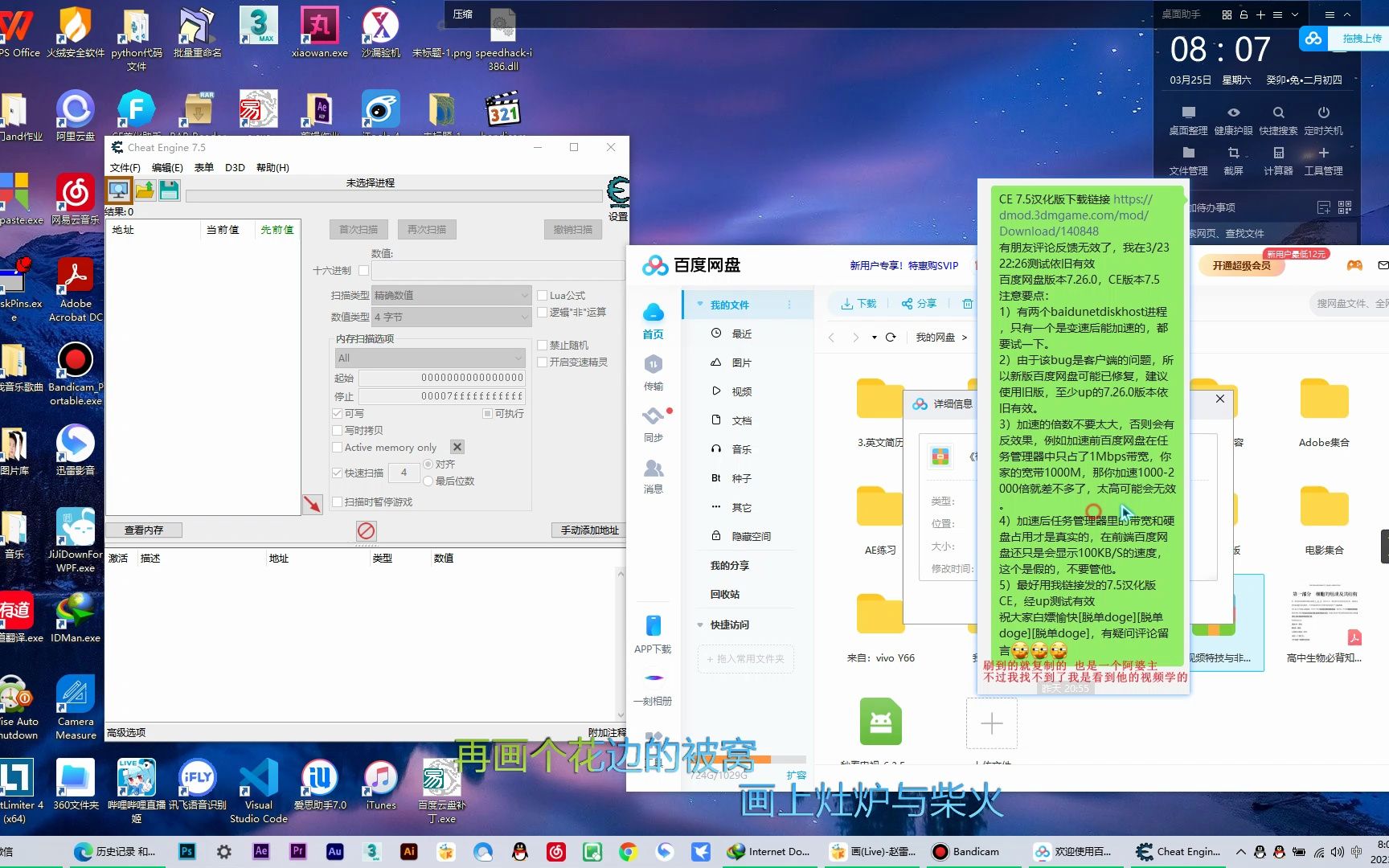The height and width of the screenshot is (868, 1389).
Task: Show hidden system tray icons
Action: [1240, 851]
